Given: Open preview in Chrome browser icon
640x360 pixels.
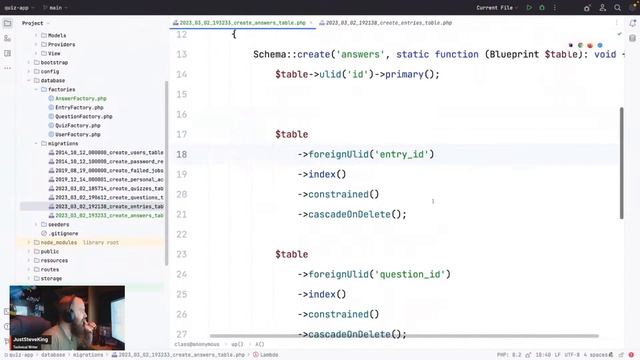Looking at the screenshot, I should pos(580,45).
